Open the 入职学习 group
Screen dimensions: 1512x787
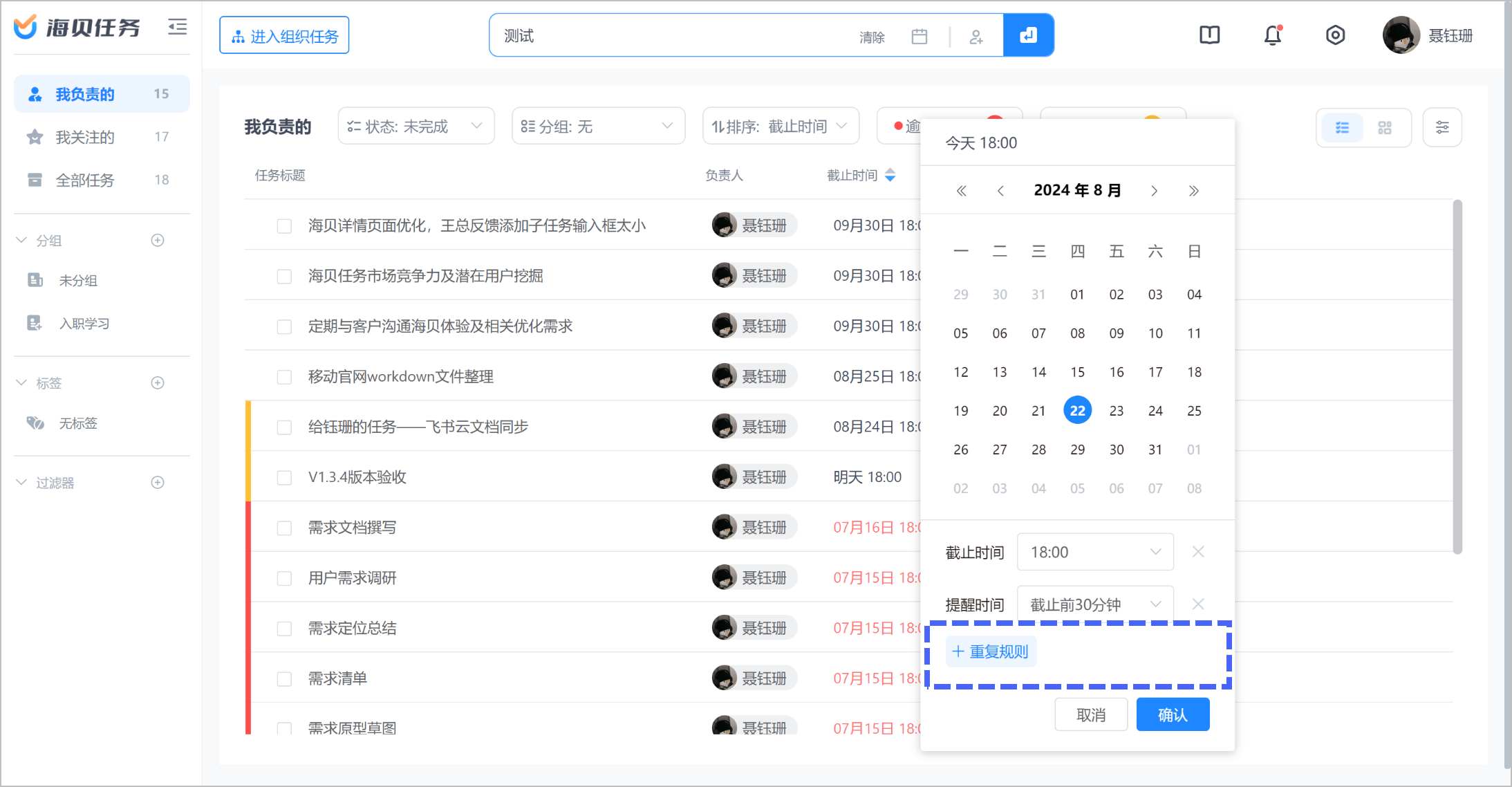point(84,323)
